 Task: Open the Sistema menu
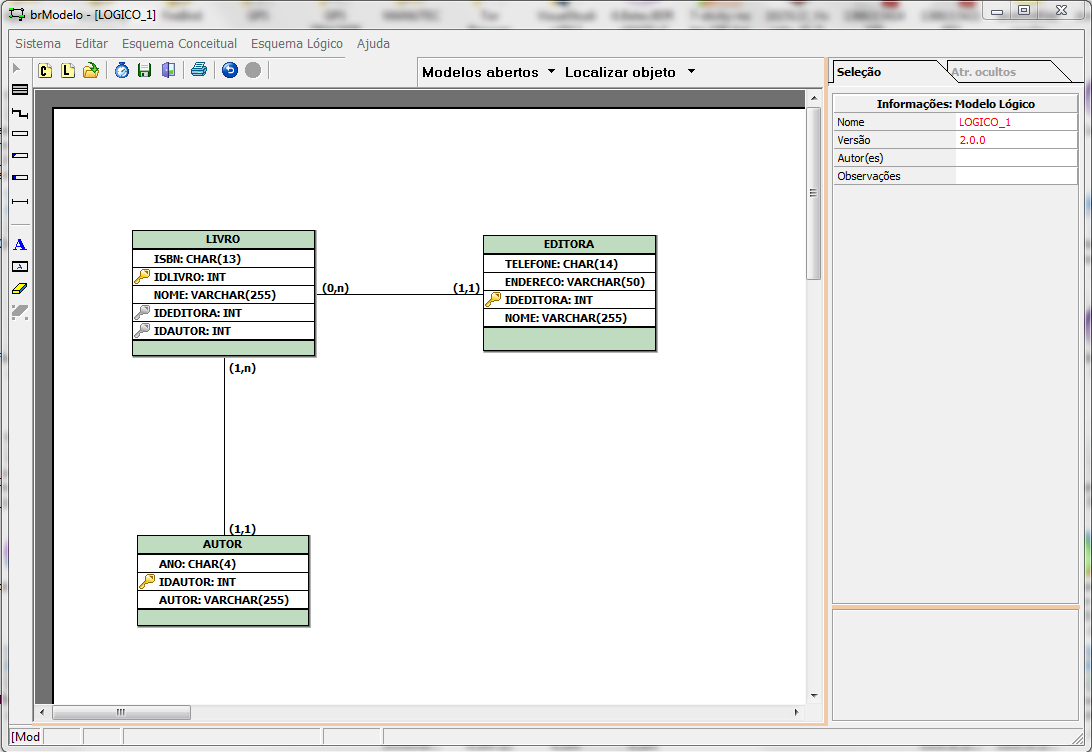click(x=38, y=43)
